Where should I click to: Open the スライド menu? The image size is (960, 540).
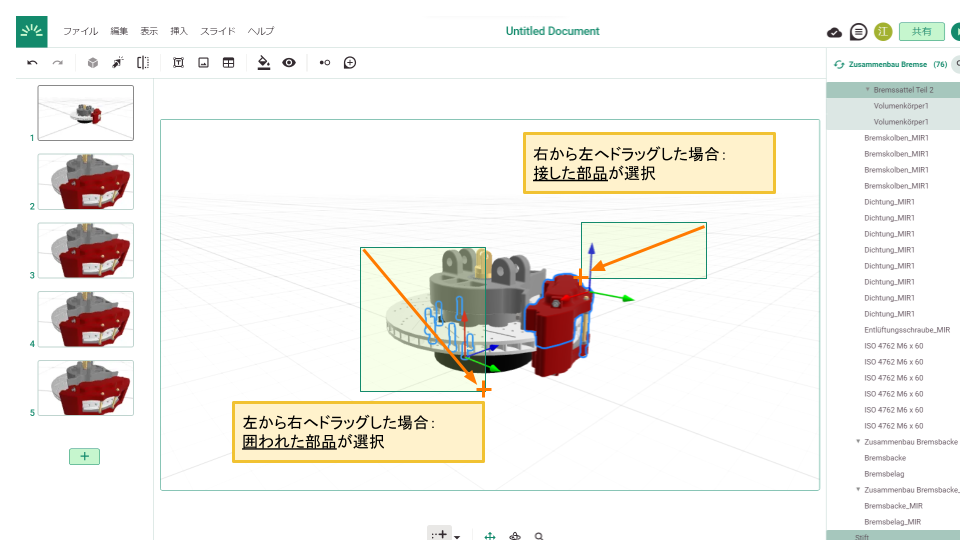218,31
